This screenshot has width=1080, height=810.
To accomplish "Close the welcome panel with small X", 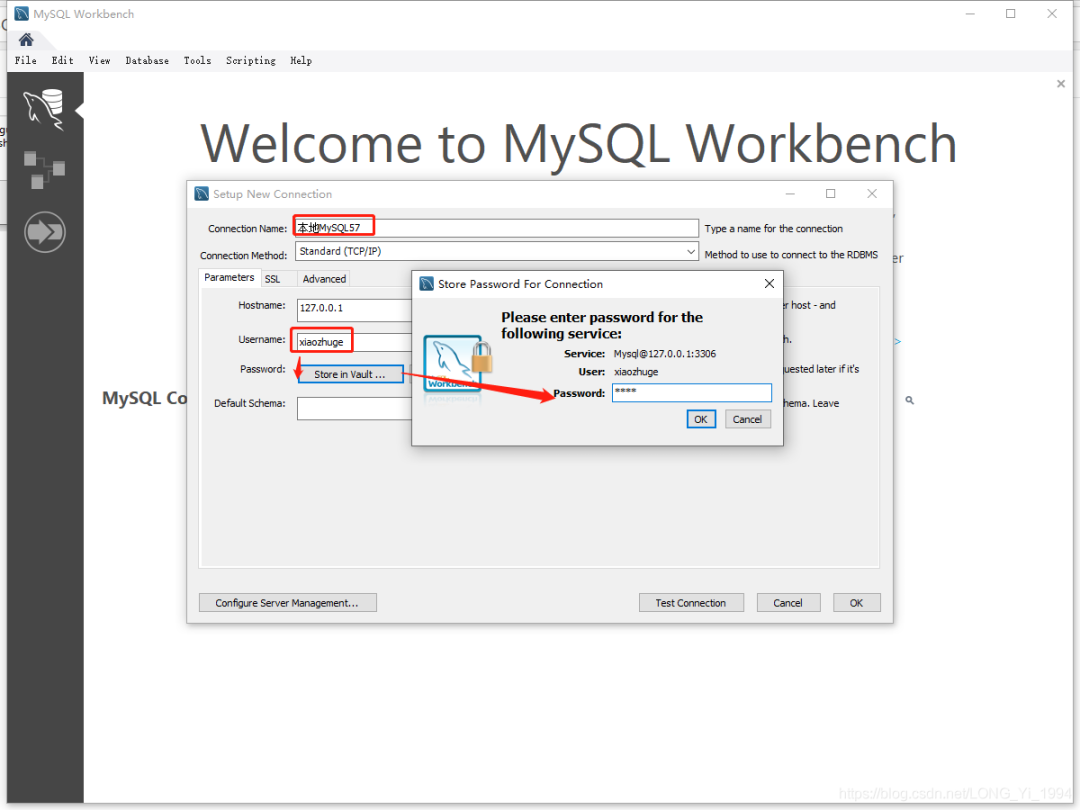I will [1061, 85].
